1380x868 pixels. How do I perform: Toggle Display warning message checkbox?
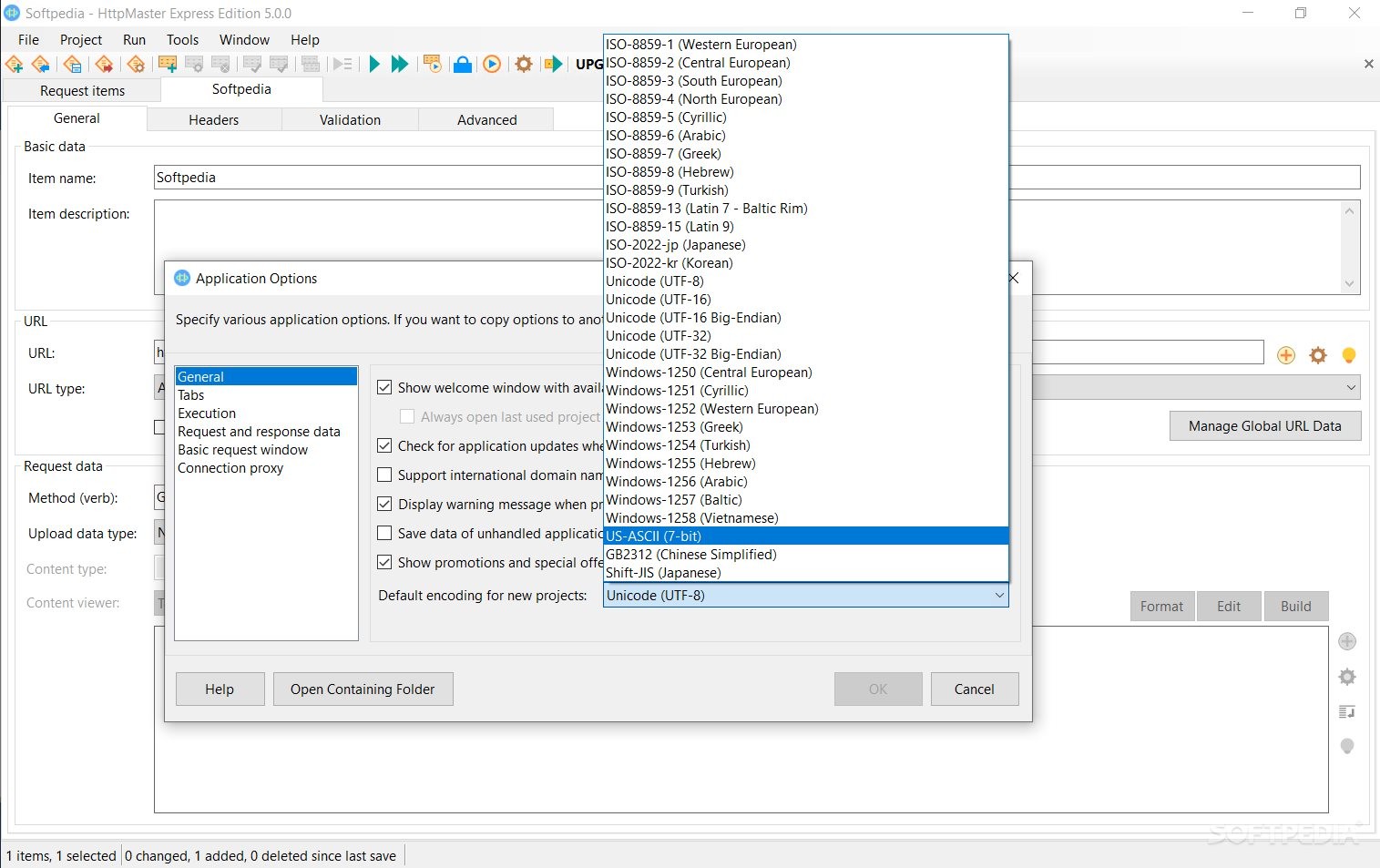coord(384,504)
